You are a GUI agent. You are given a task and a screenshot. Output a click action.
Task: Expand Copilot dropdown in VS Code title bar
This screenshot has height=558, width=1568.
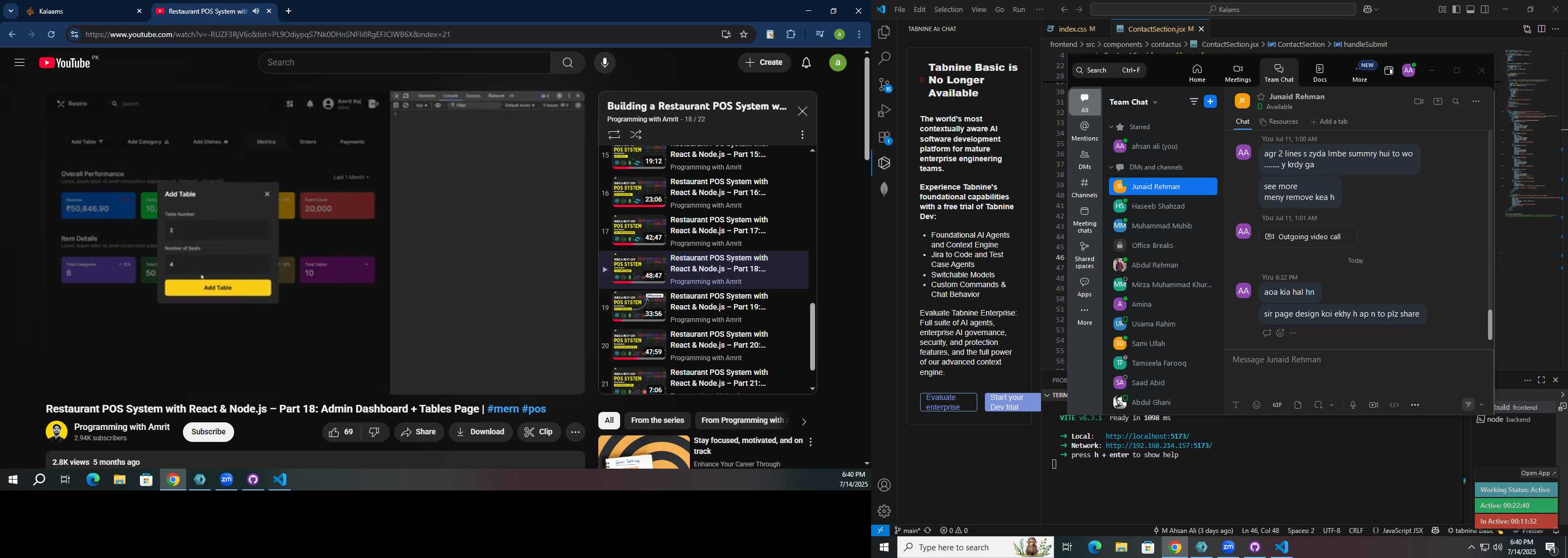[1377, 10]
